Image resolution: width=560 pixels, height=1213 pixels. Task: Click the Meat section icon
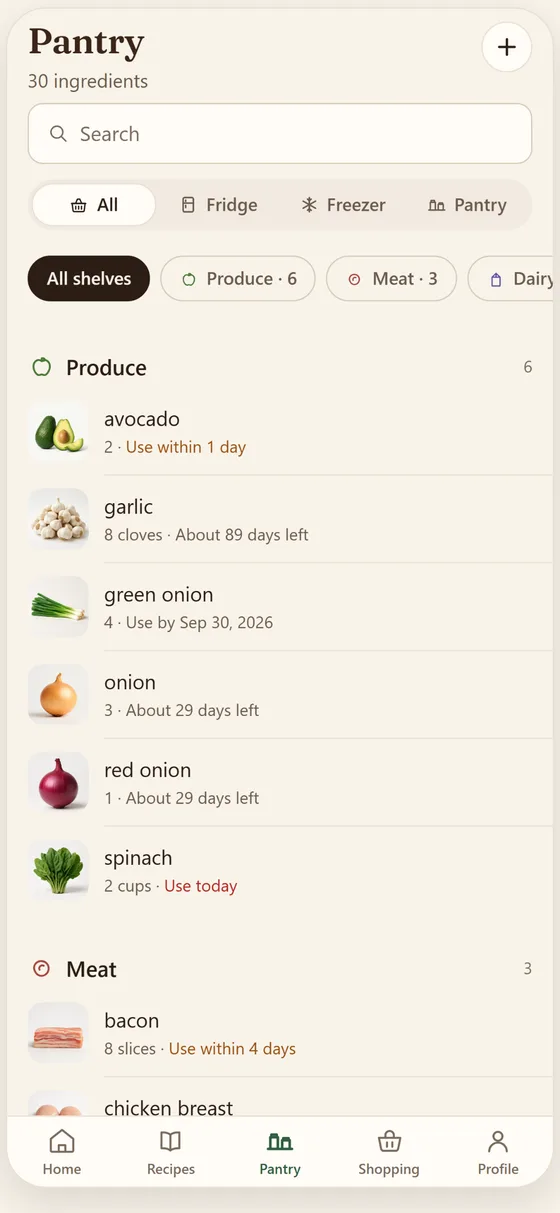click(x=41, y=969)
